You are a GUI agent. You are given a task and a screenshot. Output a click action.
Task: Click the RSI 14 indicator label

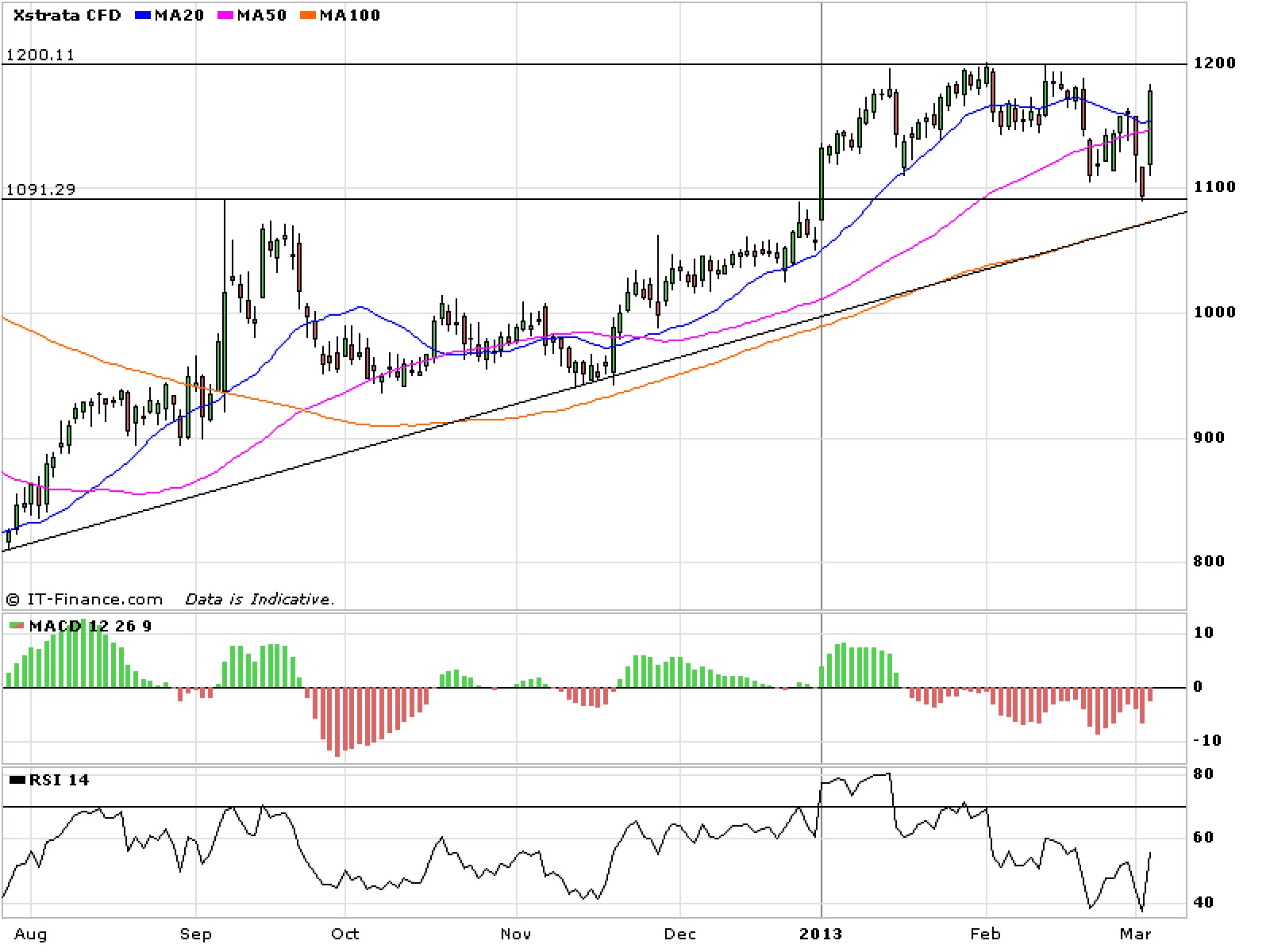(x=59, y=780)
